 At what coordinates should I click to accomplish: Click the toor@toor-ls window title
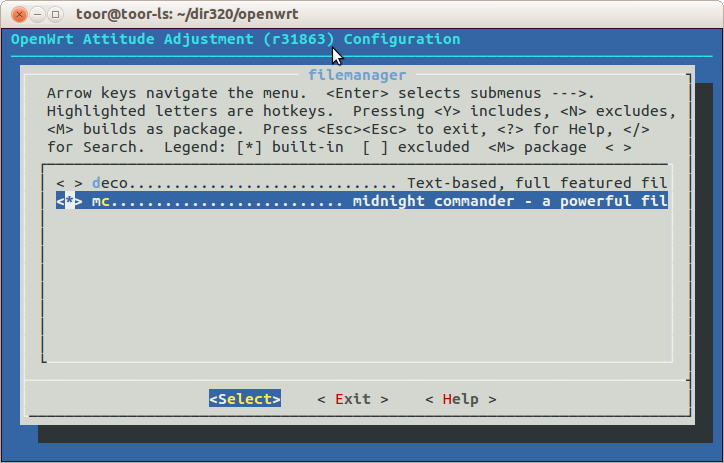187,14
